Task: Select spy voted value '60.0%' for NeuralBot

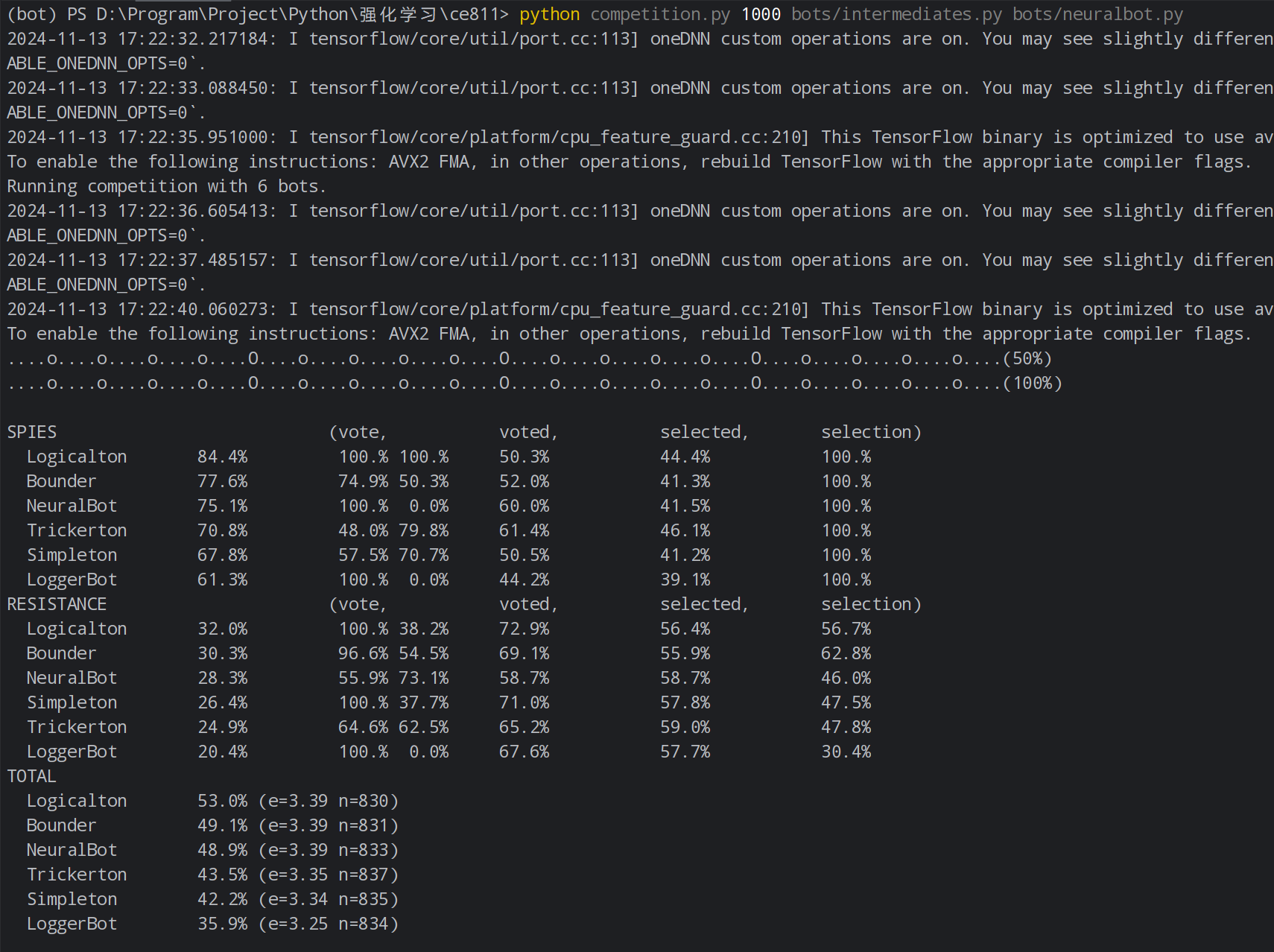Action: tap(525, 506)
